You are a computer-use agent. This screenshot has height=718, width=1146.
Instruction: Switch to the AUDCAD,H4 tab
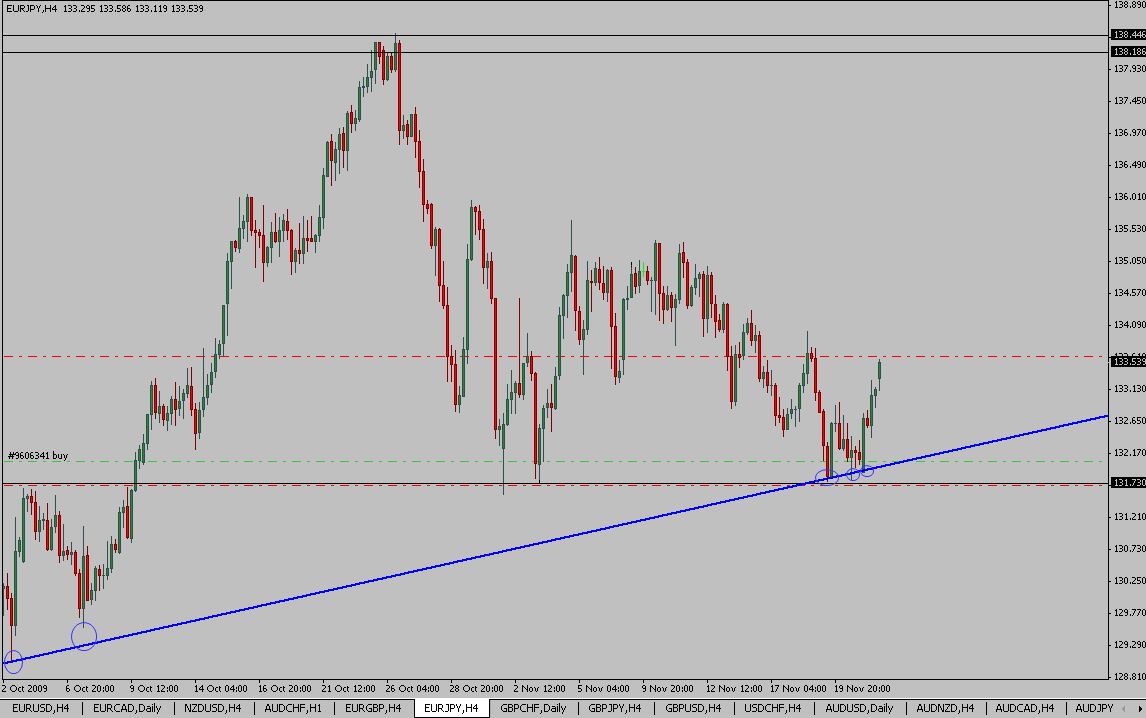[1024, 708]
